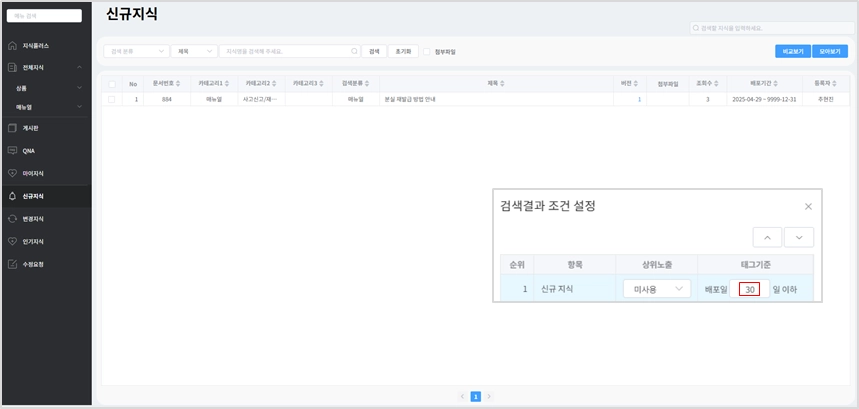Sort by 등록자 column arrows
This screenshot has height=409, width=859.
(x=835, y=84)
